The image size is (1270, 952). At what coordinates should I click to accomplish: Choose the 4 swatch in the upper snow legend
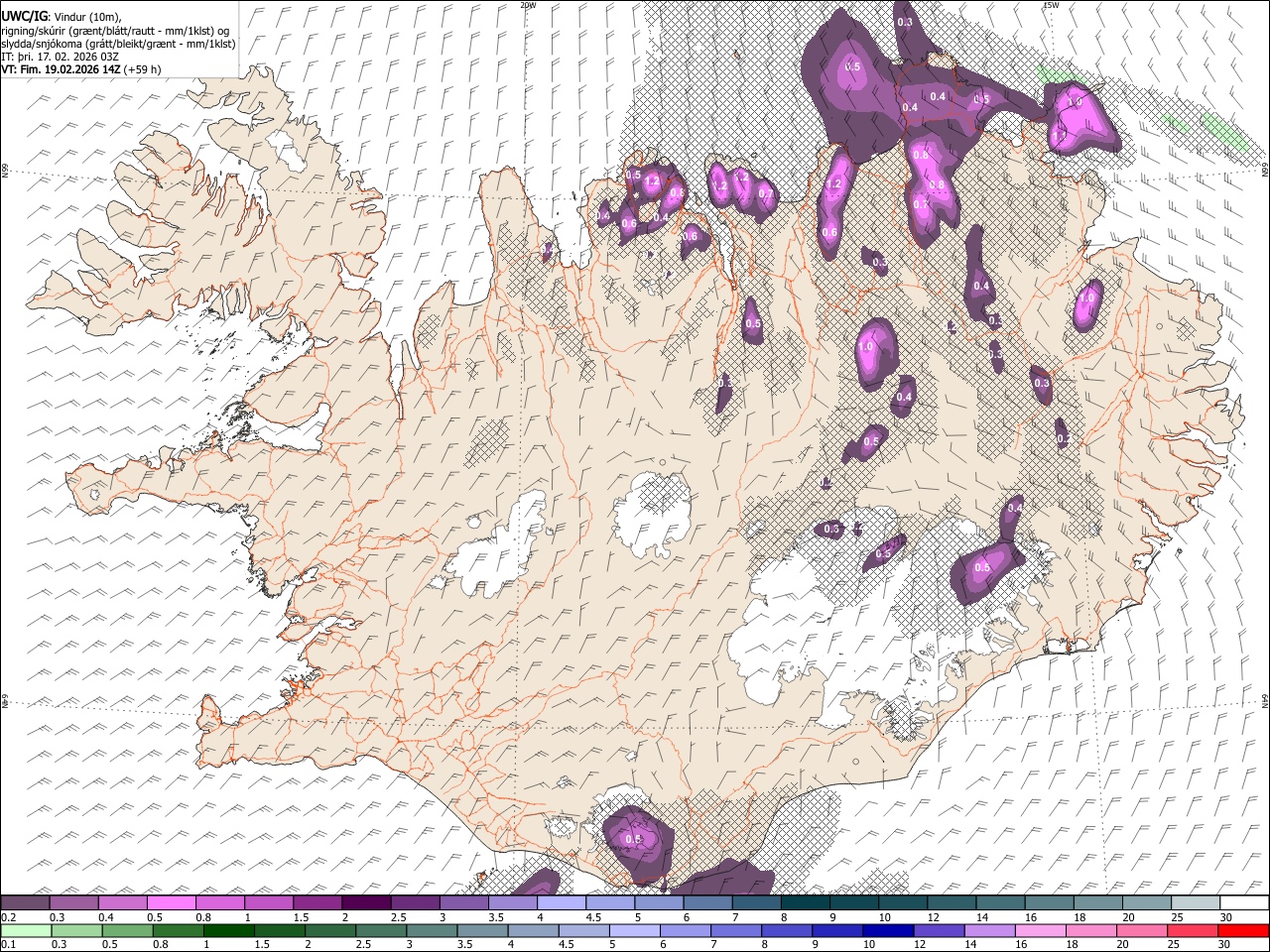click(x=562, y=902)
